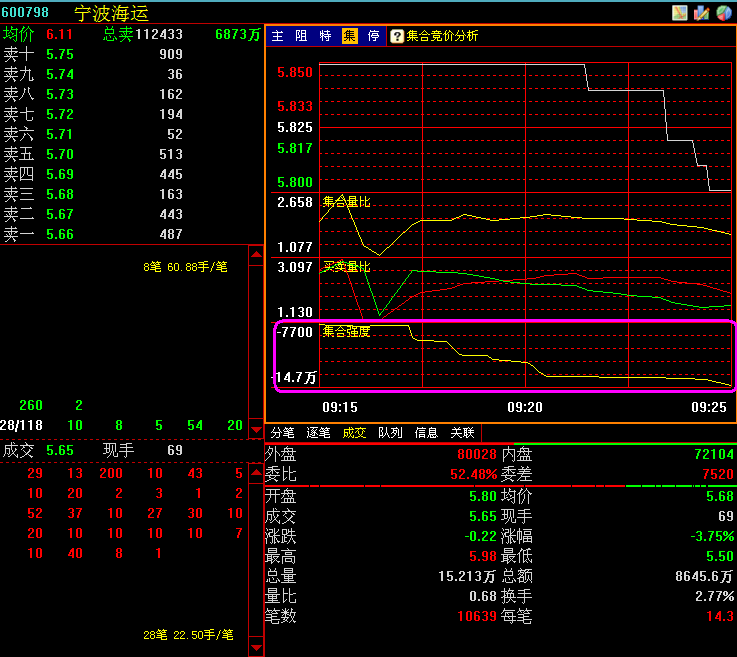737x657 pixels.
Task: Click the 宁波海运 stock name
Action: pos(110,13)
